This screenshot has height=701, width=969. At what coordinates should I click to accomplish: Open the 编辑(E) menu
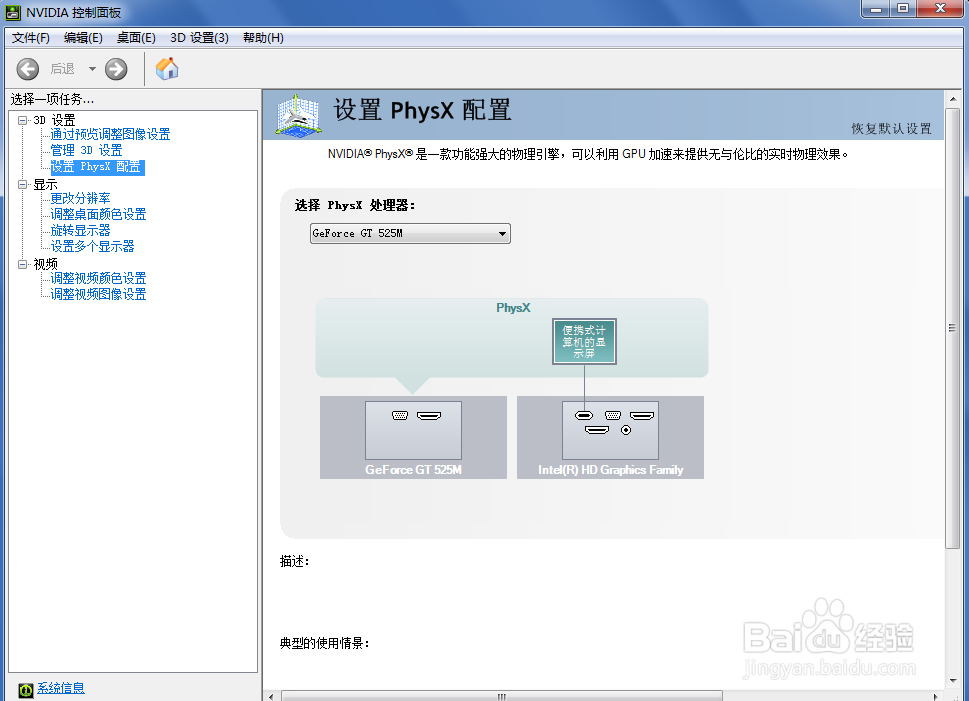pos(83,38)
